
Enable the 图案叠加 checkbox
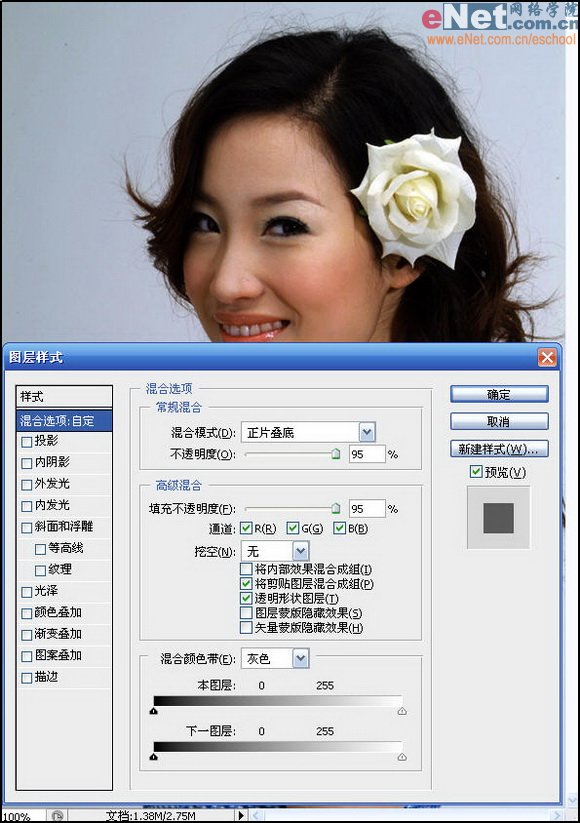point(27,657)
